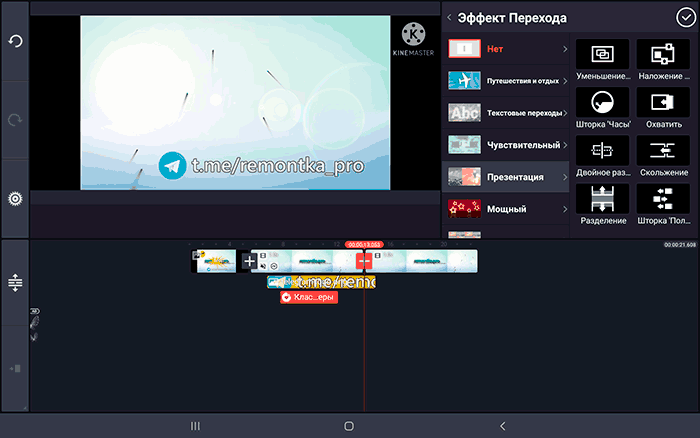
Task: Tap the plus transition button between clips
Action: 249,261
